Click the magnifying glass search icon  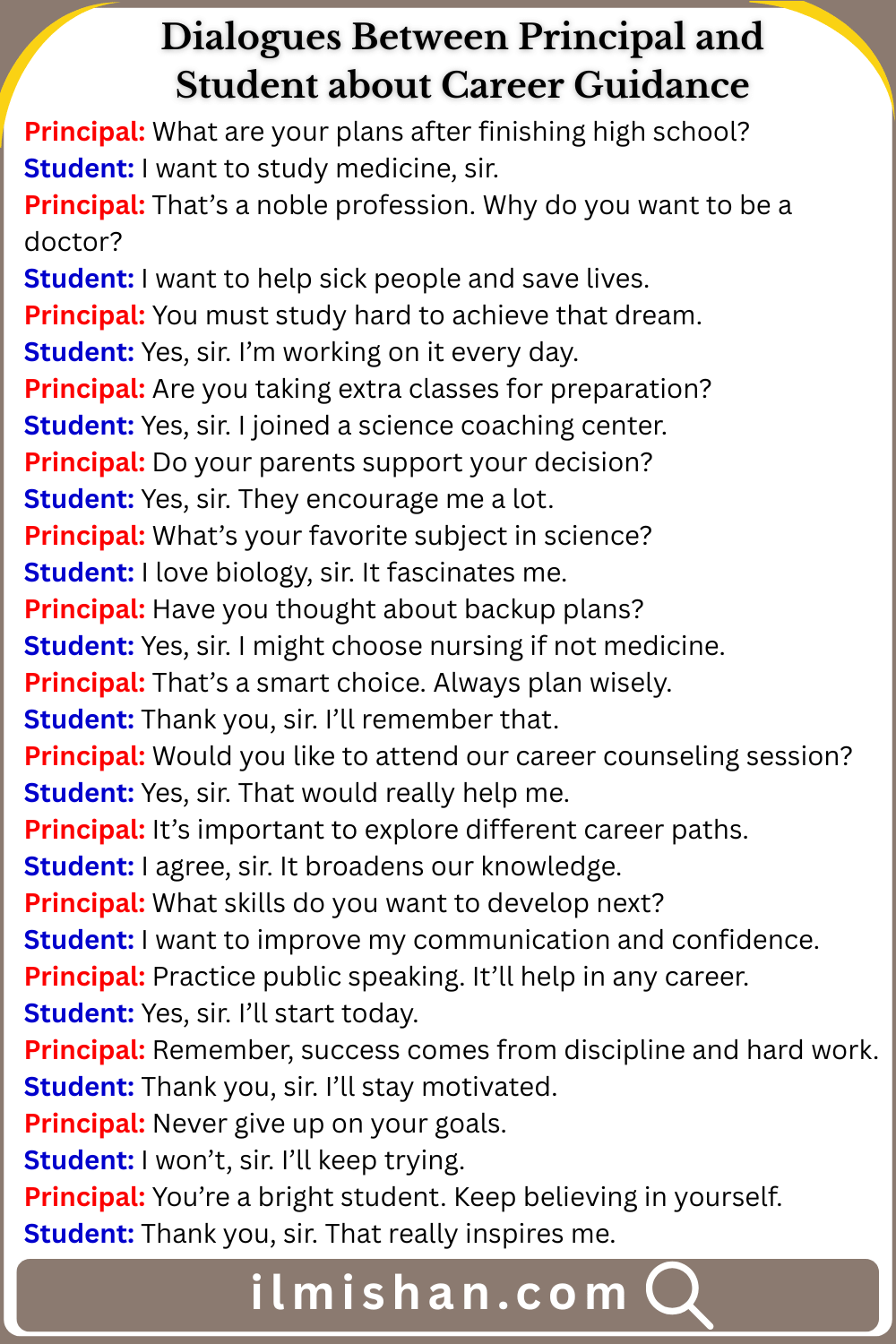677,1293
